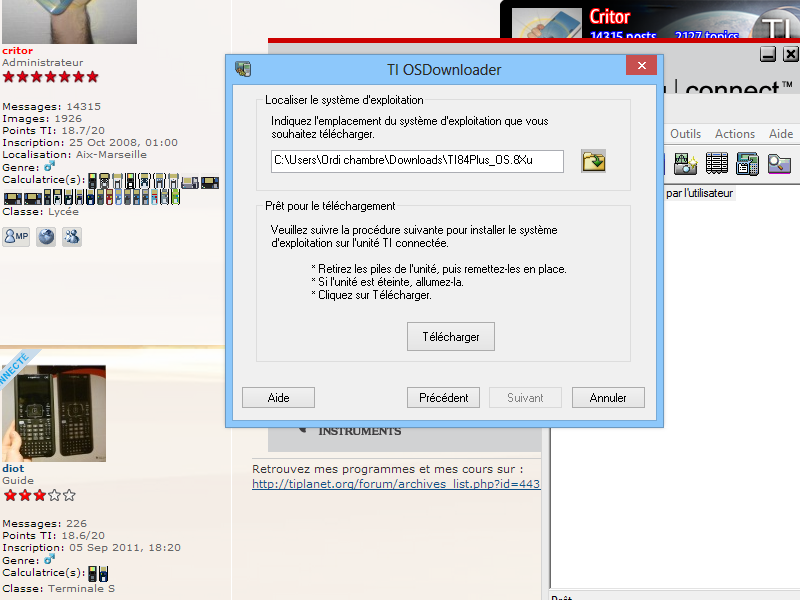Click the 'par l'utilisateur' label in TI Connect
Screen dimensions: 800x600
pos(699,193)
